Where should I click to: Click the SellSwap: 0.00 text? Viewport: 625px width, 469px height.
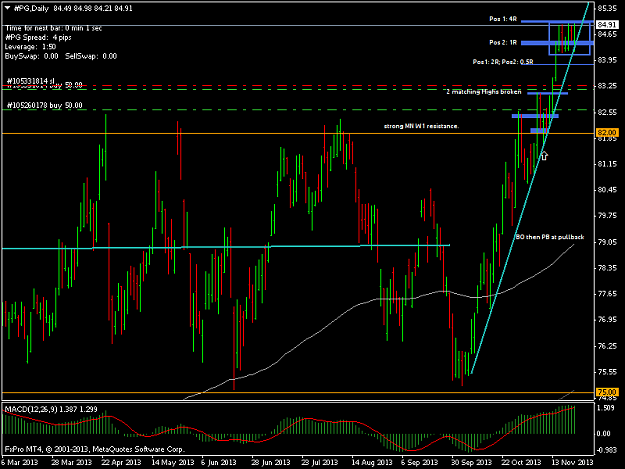pos(91,56)
